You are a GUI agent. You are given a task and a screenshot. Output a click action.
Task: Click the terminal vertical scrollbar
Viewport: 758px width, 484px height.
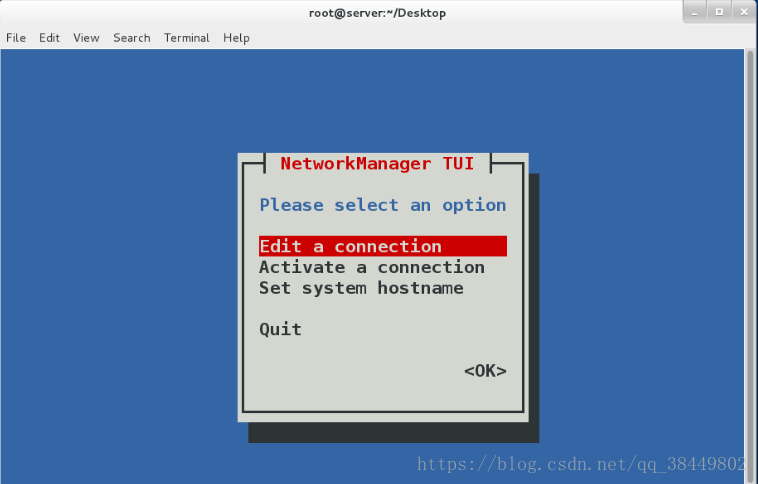(750, 266)
